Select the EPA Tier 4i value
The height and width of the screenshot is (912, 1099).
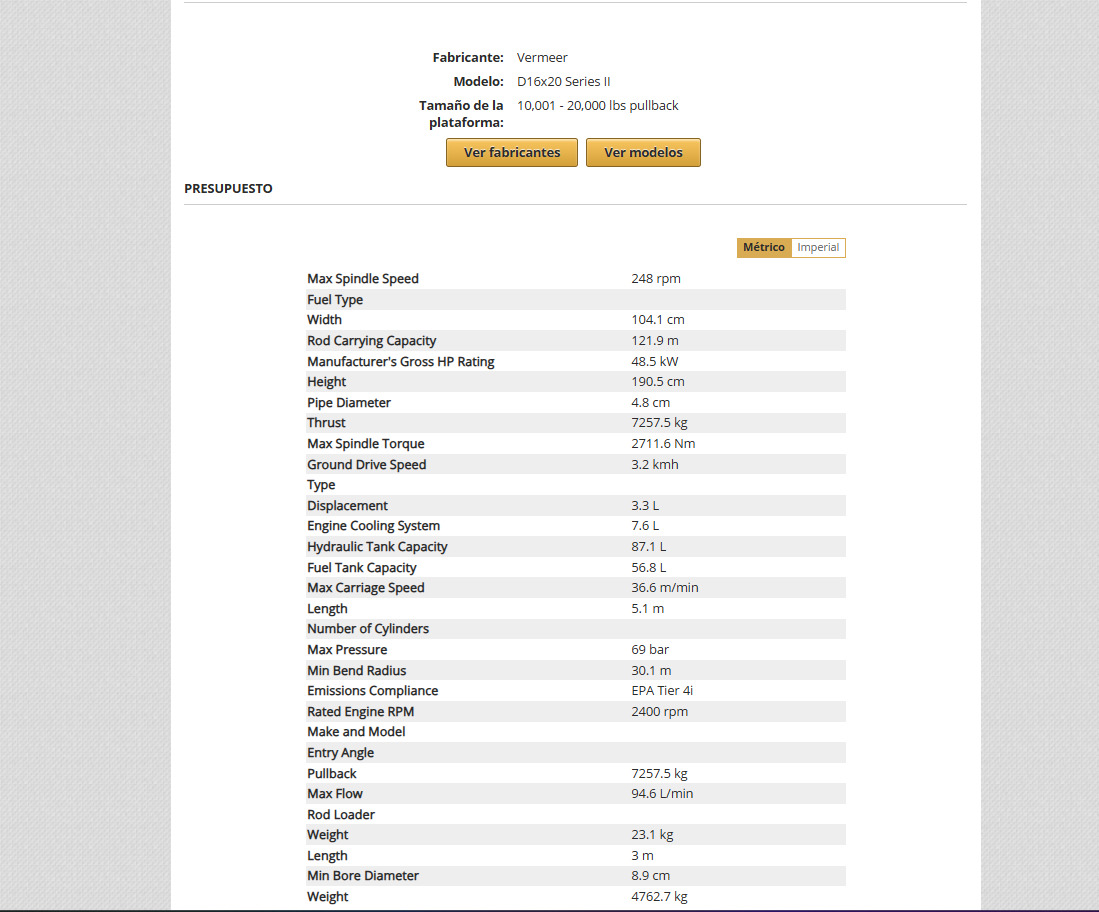tap(662, 690)
